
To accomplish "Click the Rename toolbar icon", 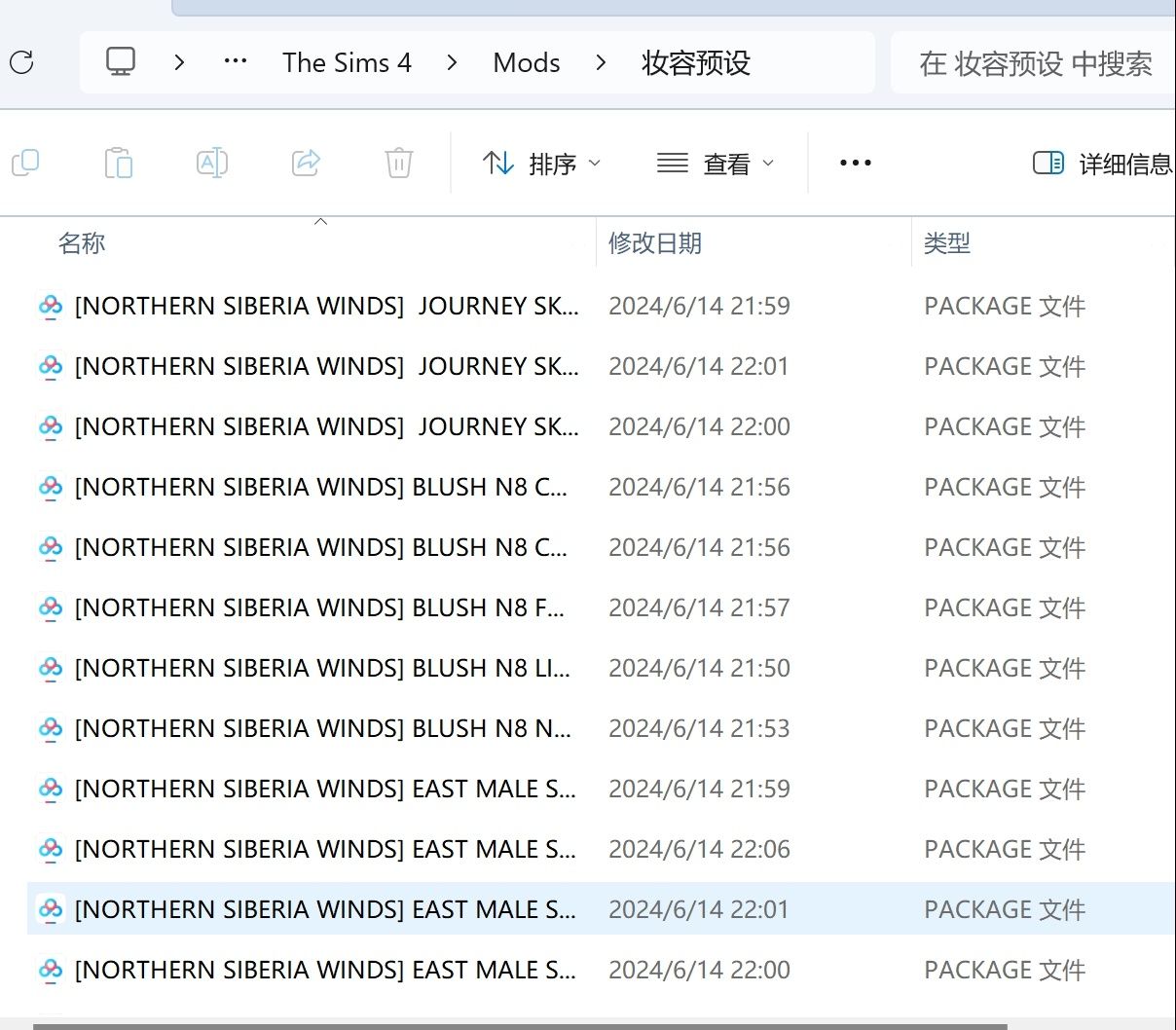I will coord(212,163).
